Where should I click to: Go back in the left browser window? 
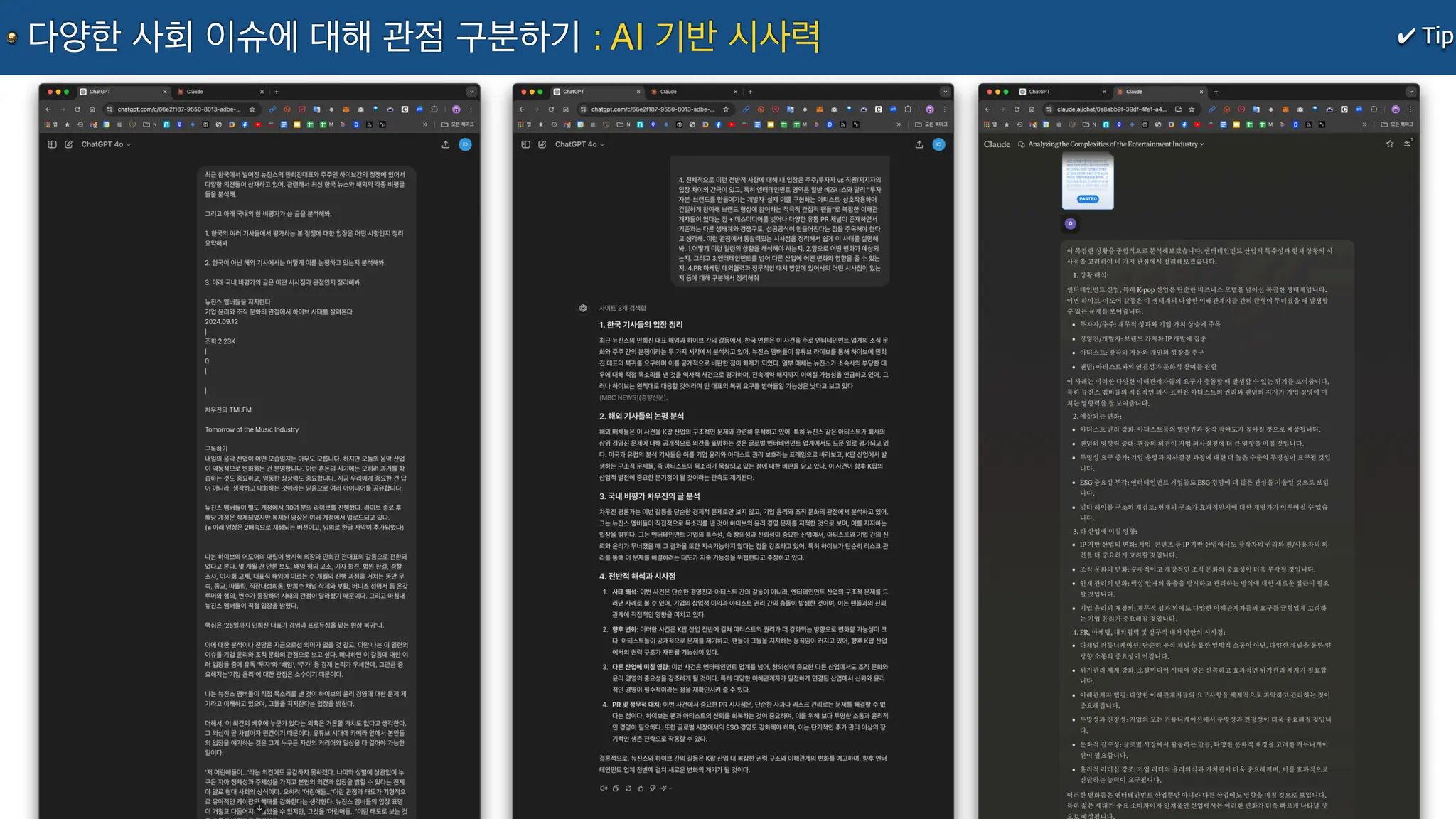48,109
